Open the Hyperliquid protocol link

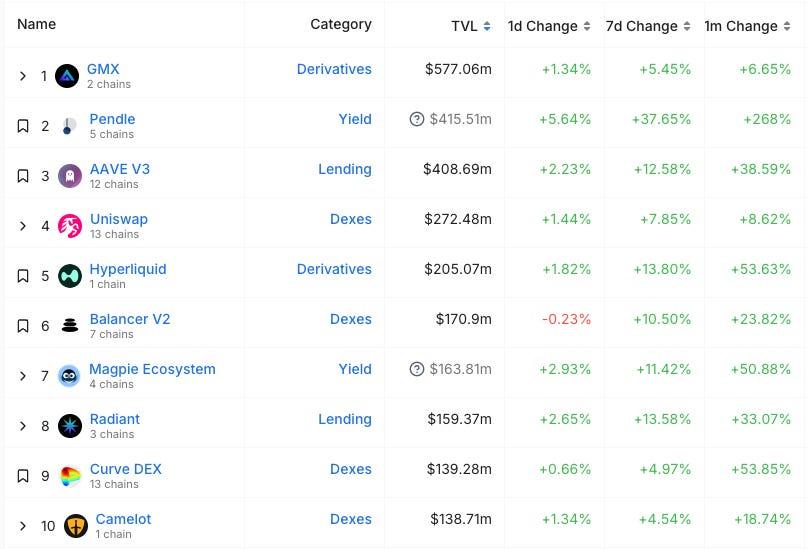pyautogui.click(x=128, y=269)
